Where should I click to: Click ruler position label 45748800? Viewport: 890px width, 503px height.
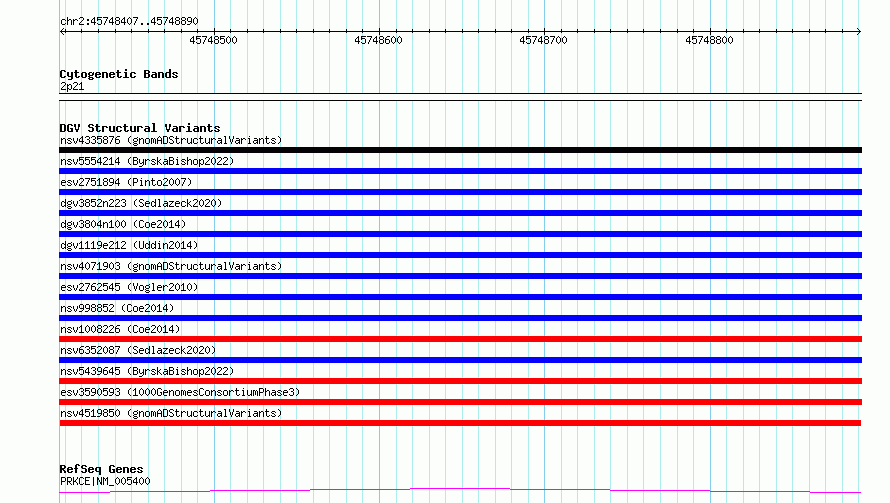(709, 40)
